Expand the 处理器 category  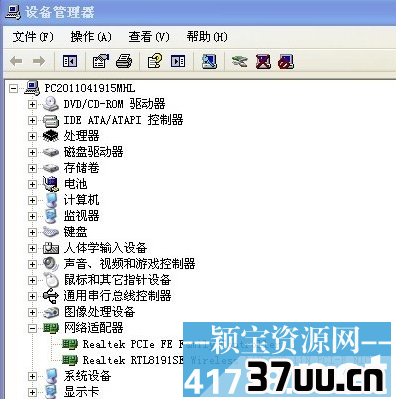coord(32,136)
